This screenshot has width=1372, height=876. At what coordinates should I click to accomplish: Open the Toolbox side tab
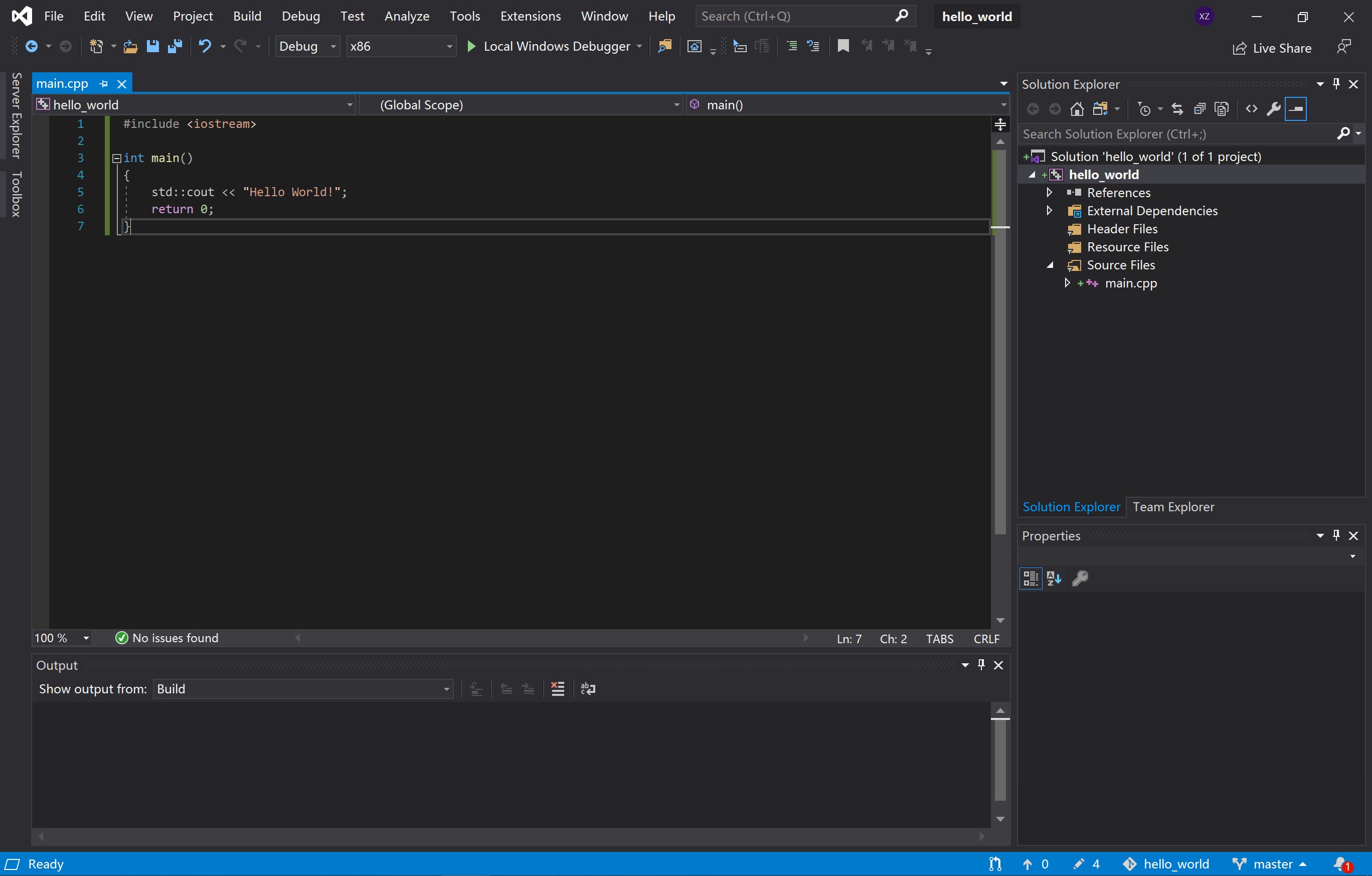[x=16, y=194]
